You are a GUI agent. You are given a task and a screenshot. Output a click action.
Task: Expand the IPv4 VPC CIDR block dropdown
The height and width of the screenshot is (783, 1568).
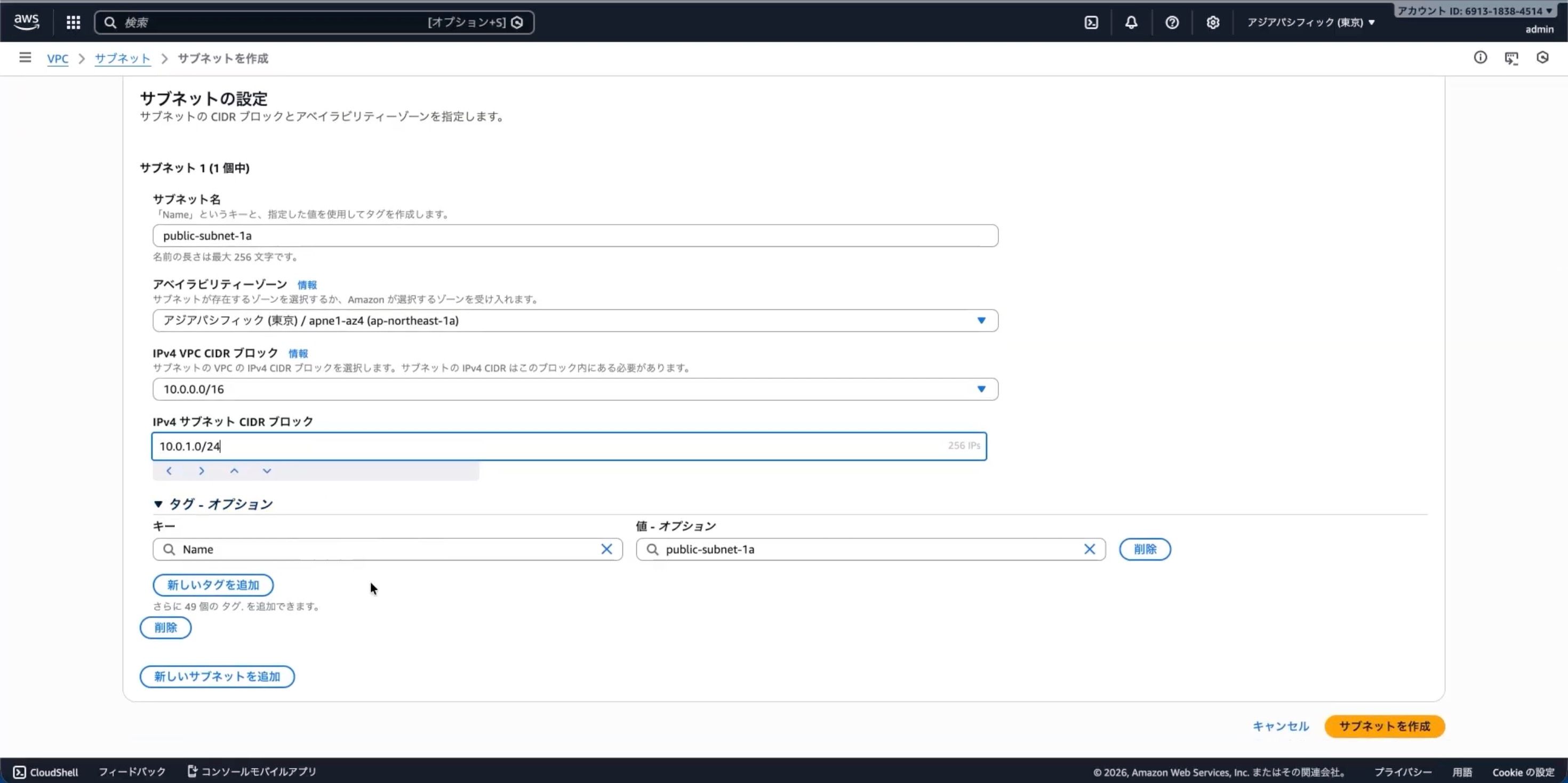pos(981,389)
